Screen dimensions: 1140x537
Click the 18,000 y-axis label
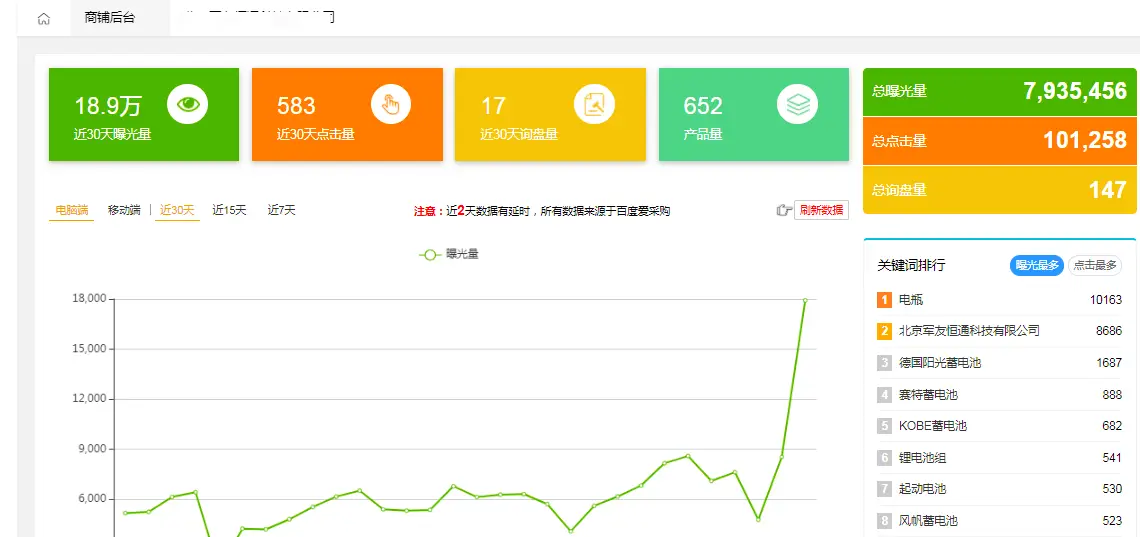[x=89, y=299]
